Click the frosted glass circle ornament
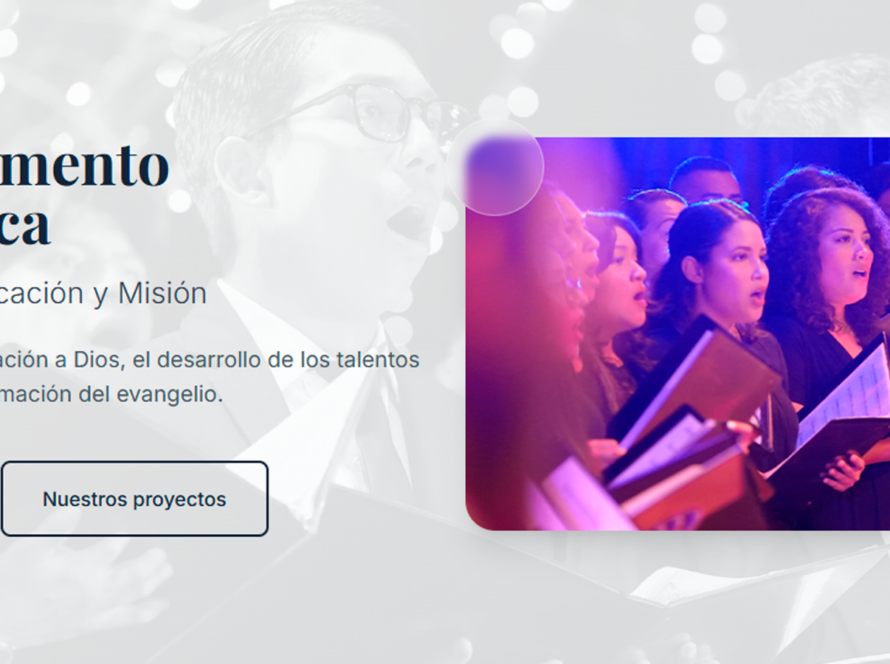This screenshot has width=890, height=664. tap(496, 167)
